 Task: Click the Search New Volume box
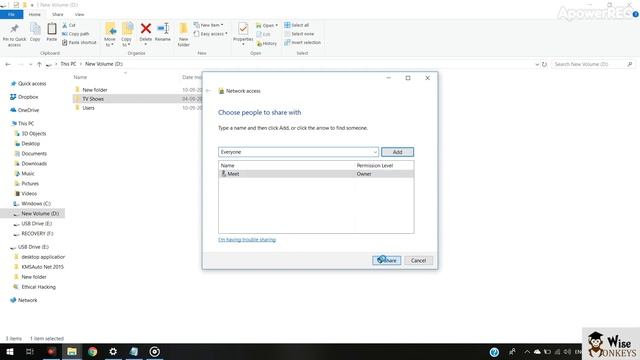point(593,64)
